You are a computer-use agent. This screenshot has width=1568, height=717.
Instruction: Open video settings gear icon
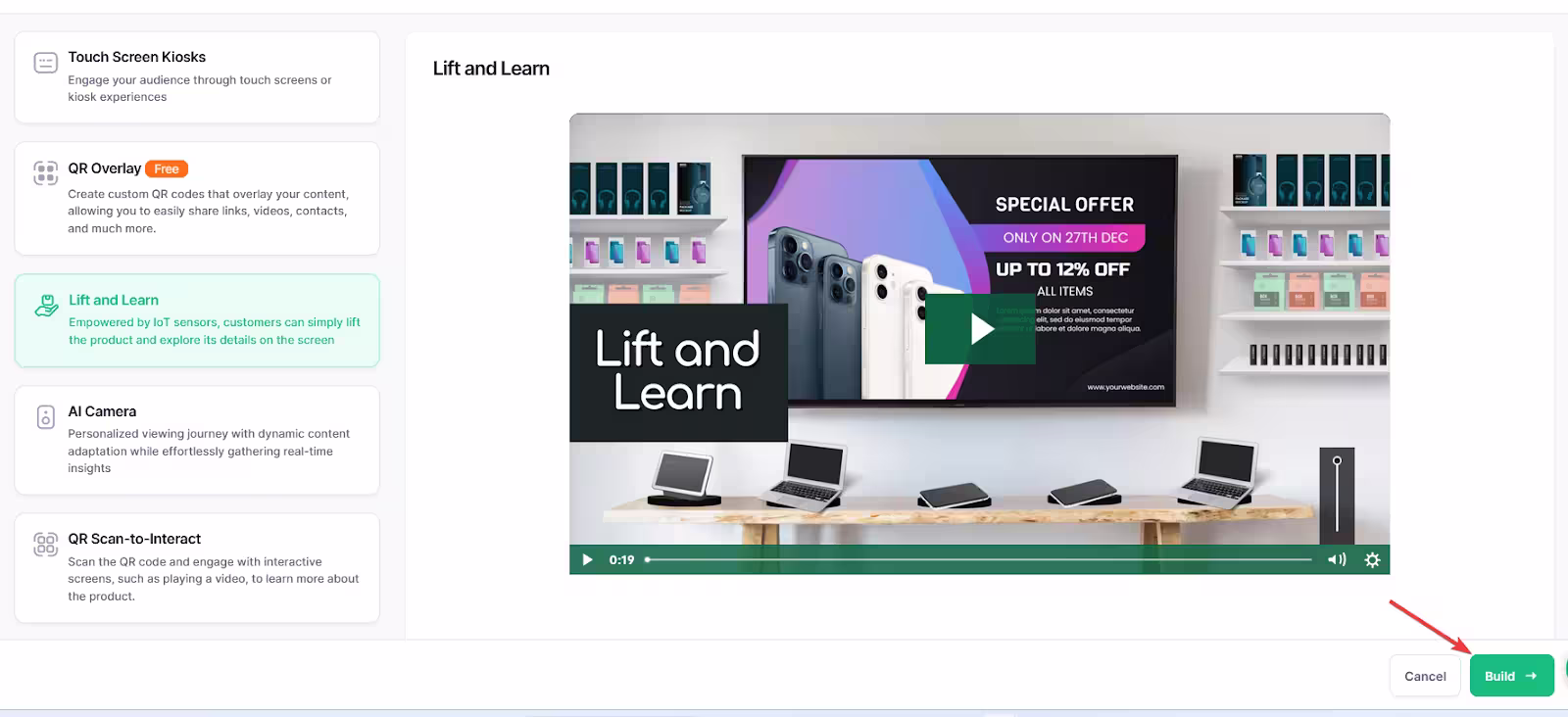[1372, 560]
